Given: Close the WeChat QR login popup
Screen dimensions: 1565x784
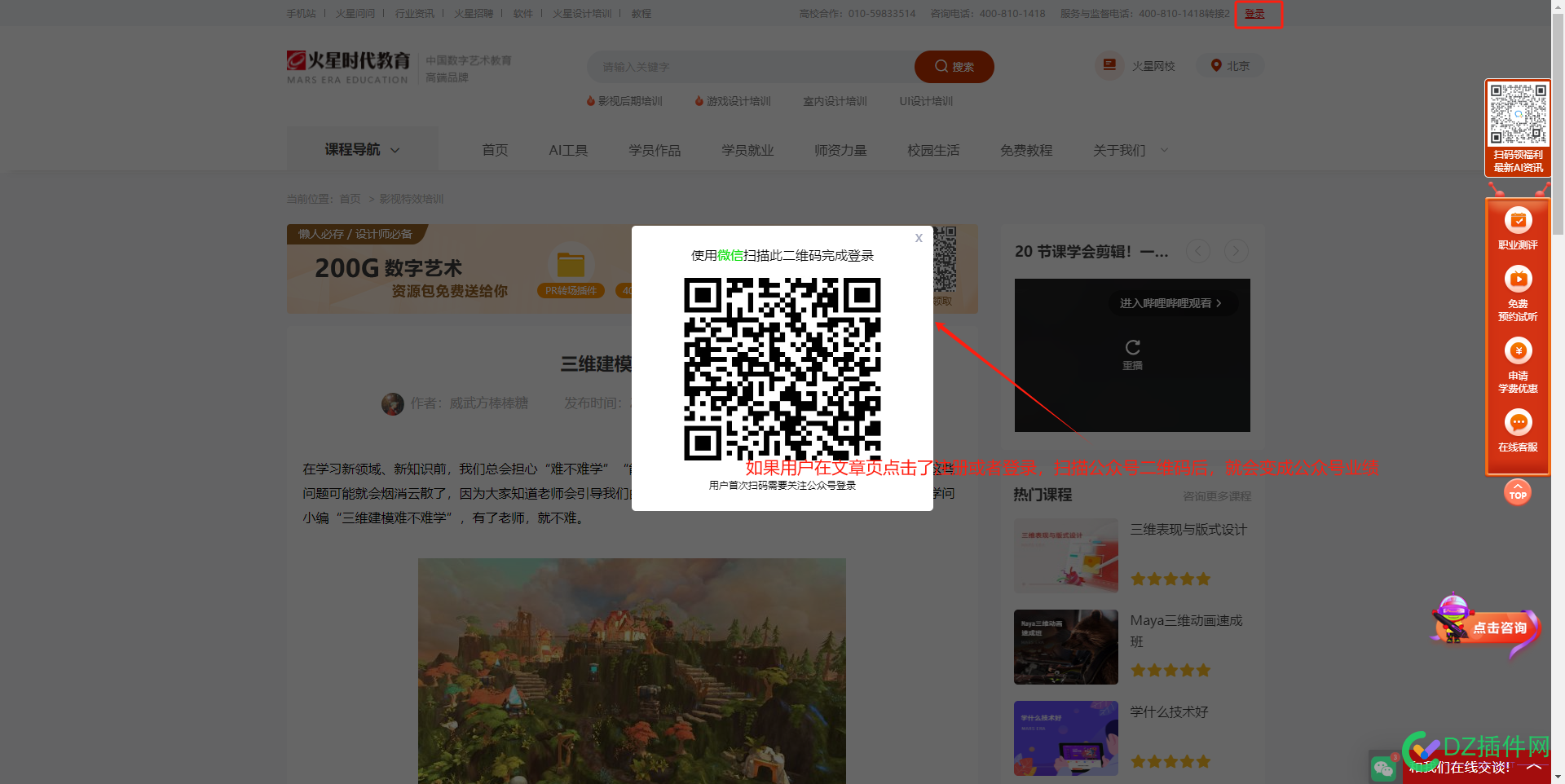Looking at the screenshot, I should pos(919,238).
